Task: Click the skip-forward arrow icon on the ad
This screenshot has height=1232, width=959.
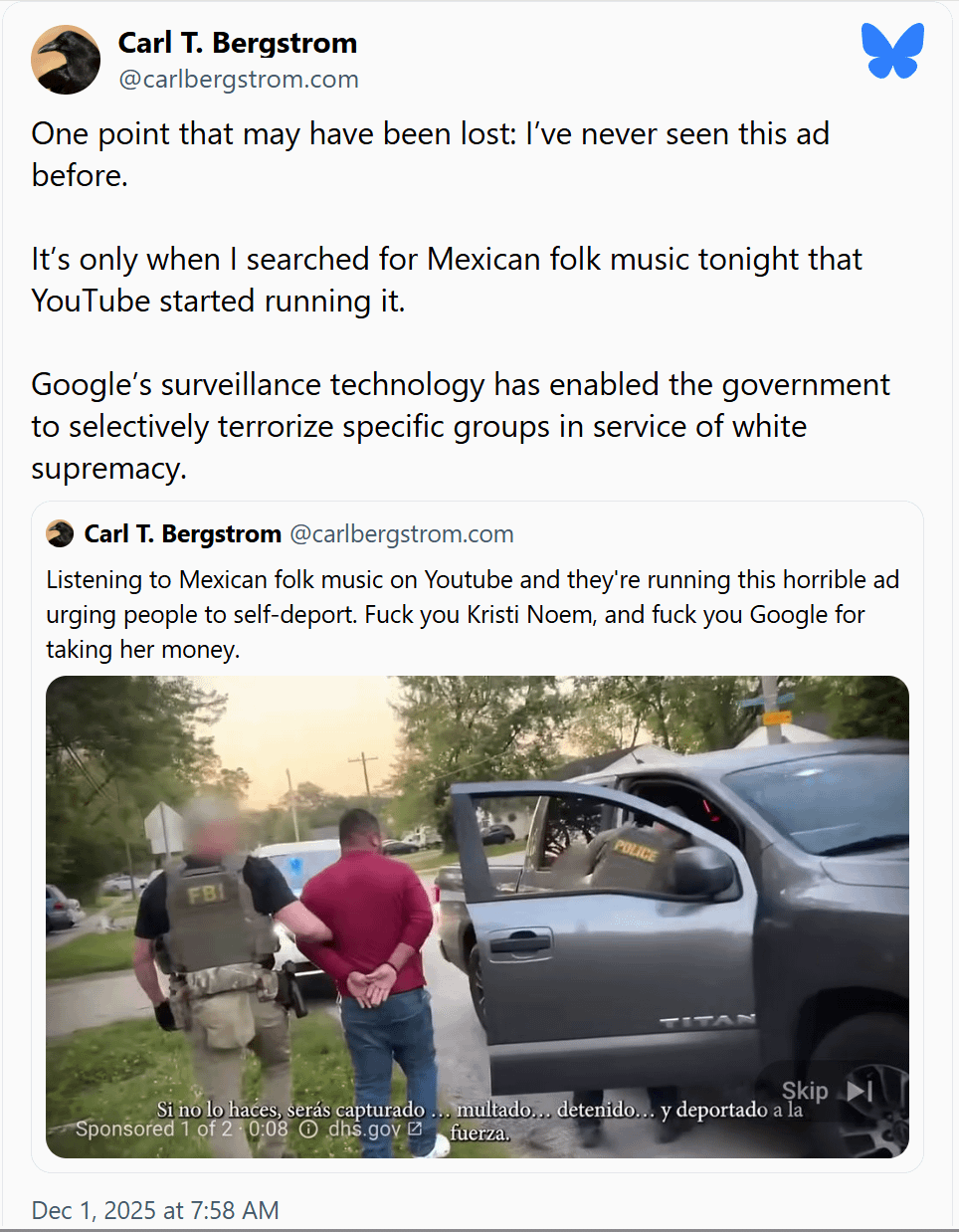Action: (x=861, y=1092)
